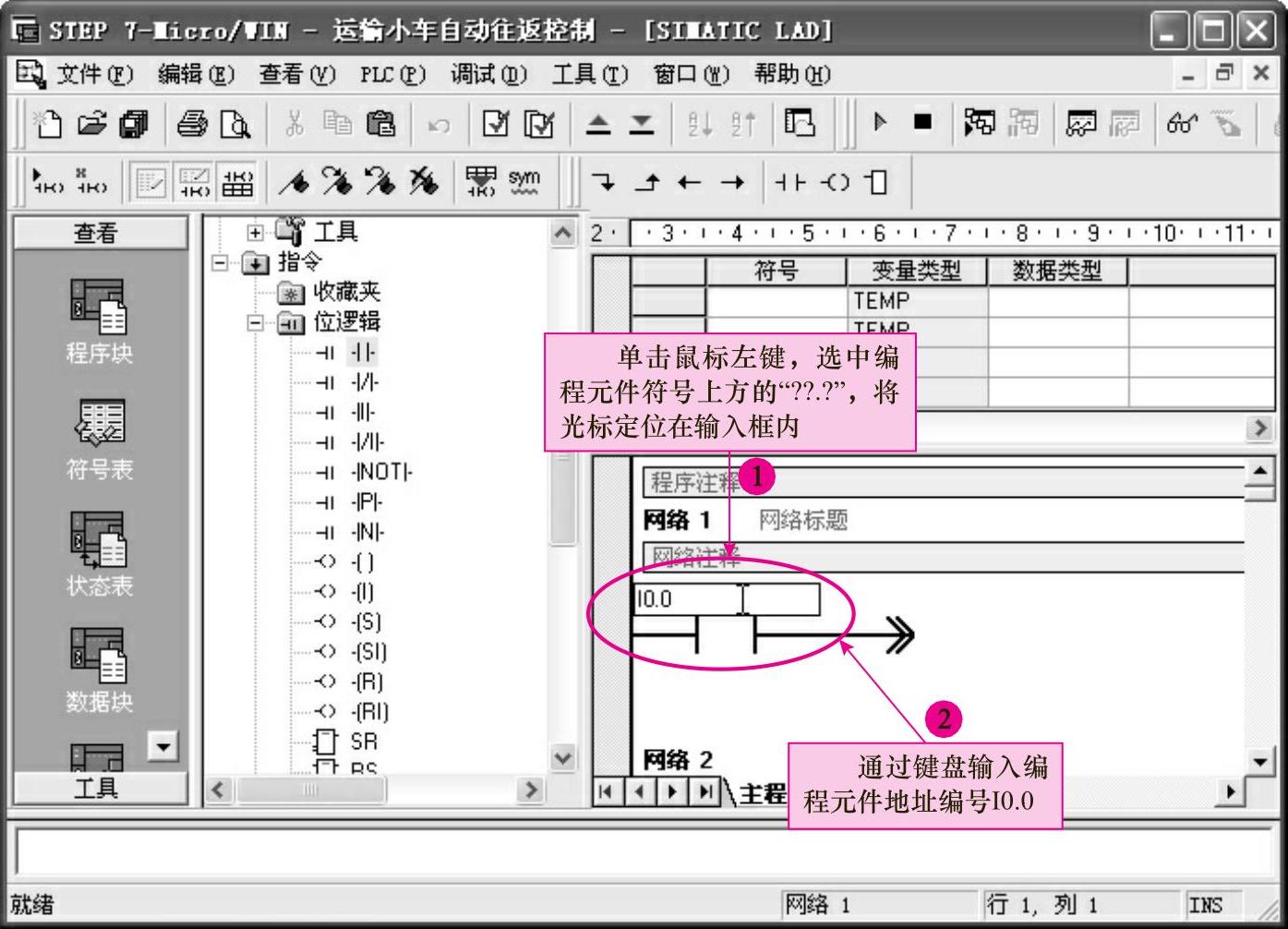This screenshot has width=1288, height=929.
Task: Click the Compile All icon
Action: click(539, 123)
